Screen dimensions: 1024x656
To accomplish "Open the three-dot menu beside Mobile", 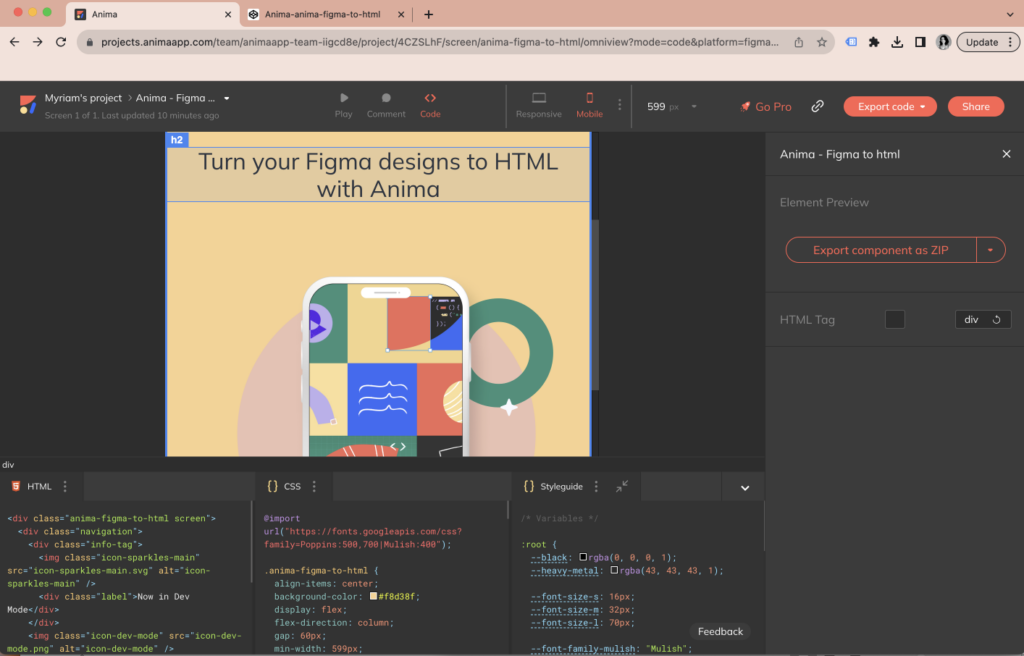I will click(619, 106).
